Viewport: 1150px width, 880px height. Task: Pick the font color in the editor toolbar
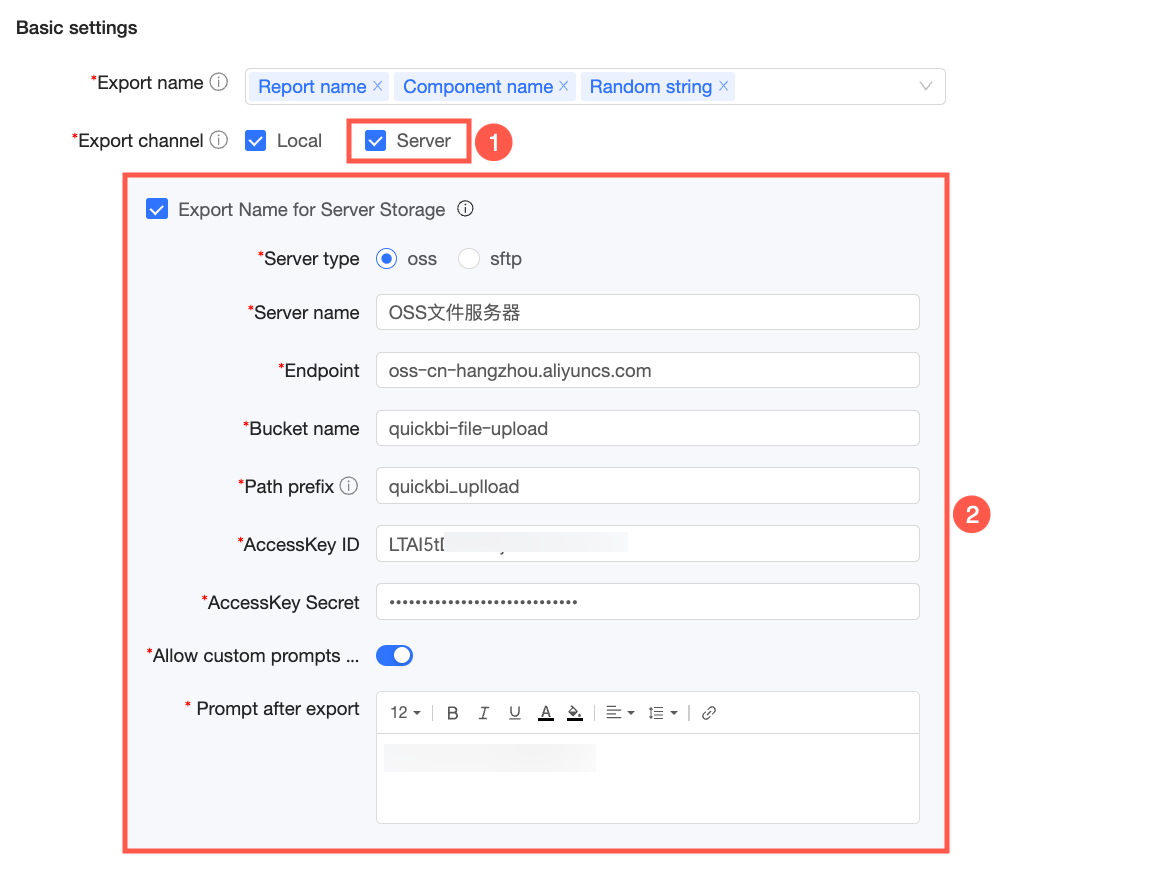point(546,713)
